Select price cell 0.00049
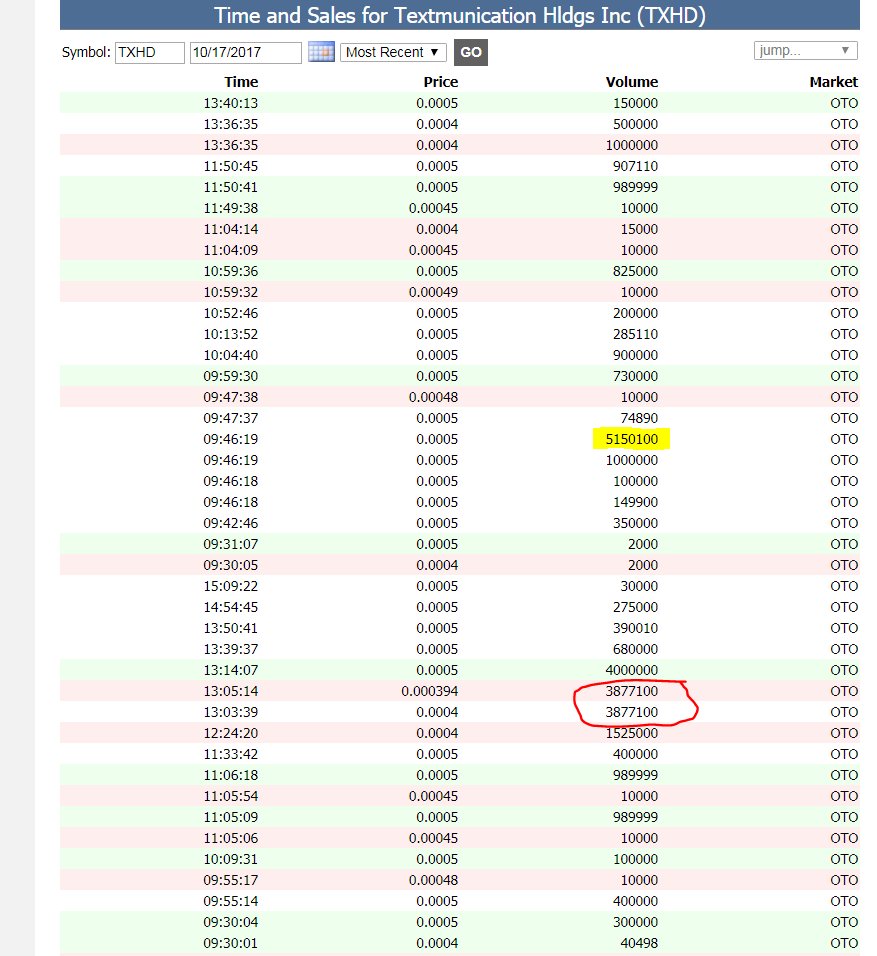This screenshot has height=956, width=877. pos(433,292)
